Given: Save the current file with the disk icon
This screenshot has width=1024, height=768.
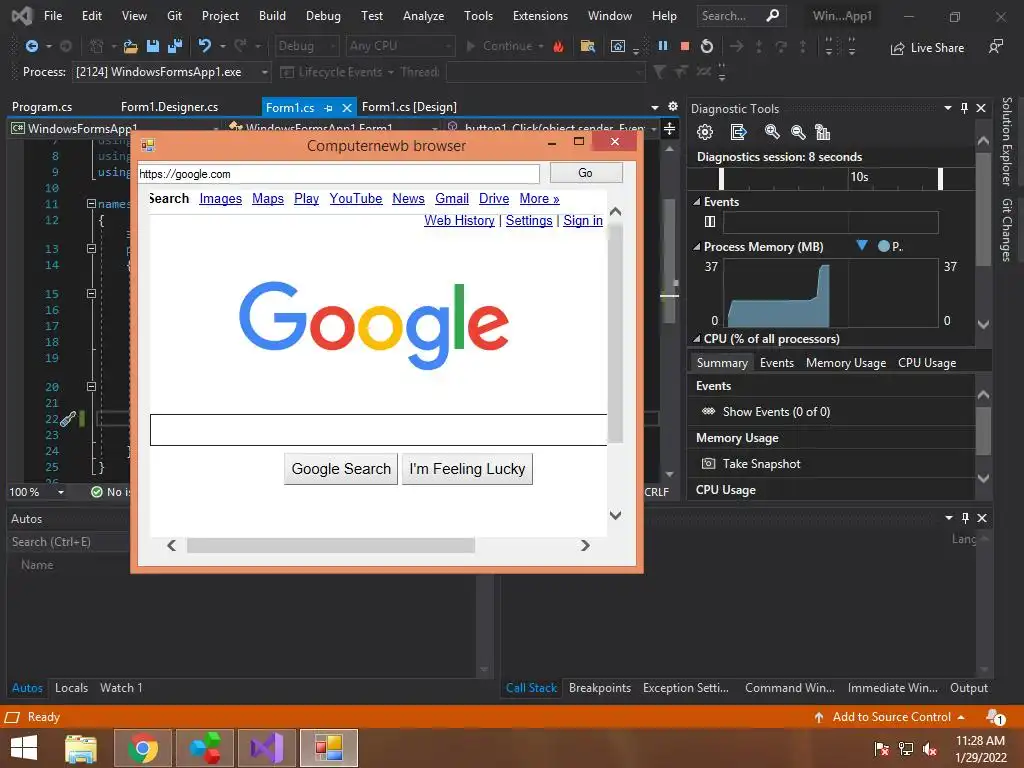Looking at the screenshot, I should 153,46.
